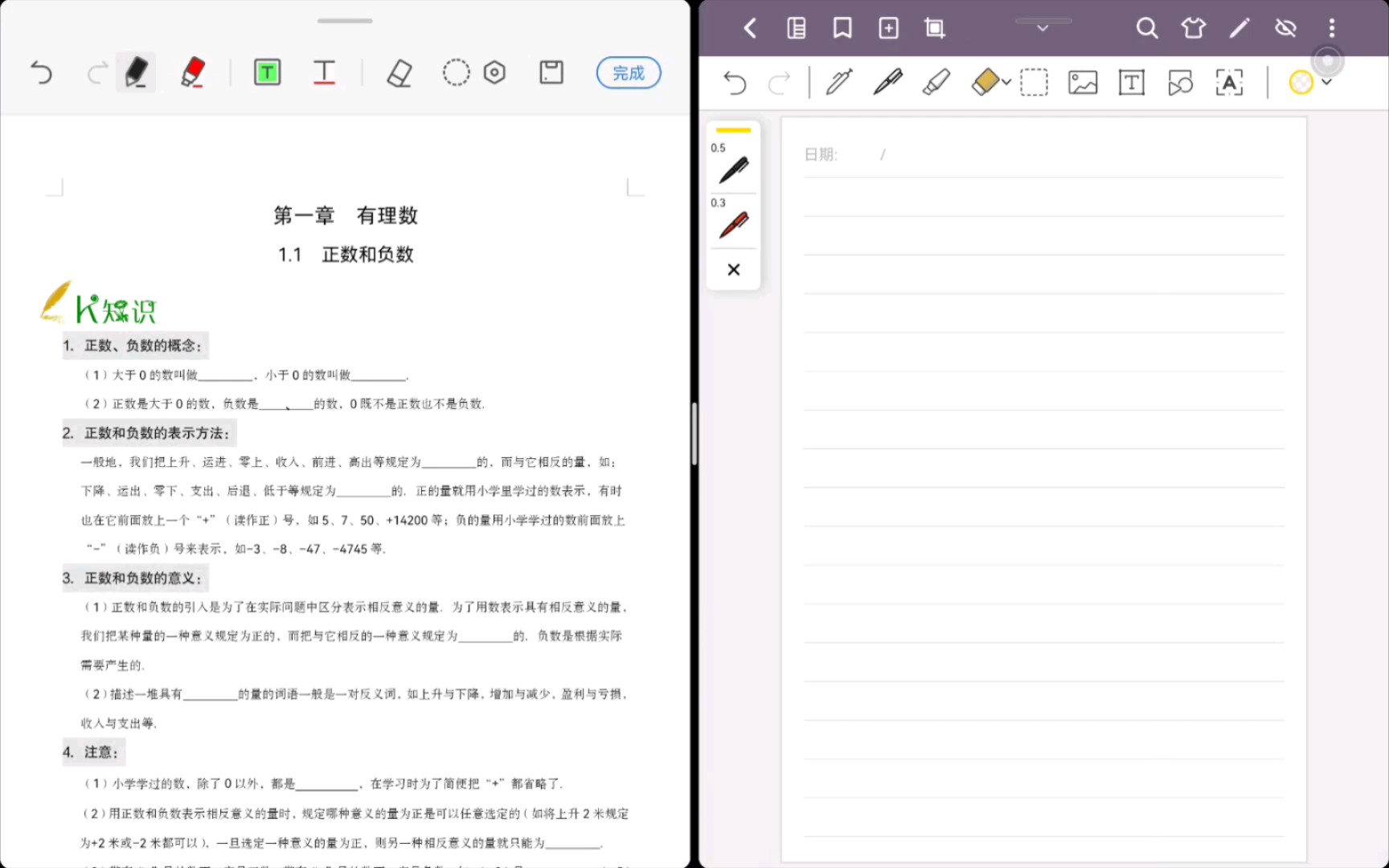Viewport: 1389px width, 868px height.
Task: Expand the pen color picker dropdown
Action: pyautogui.click(x=1326, y=83)
